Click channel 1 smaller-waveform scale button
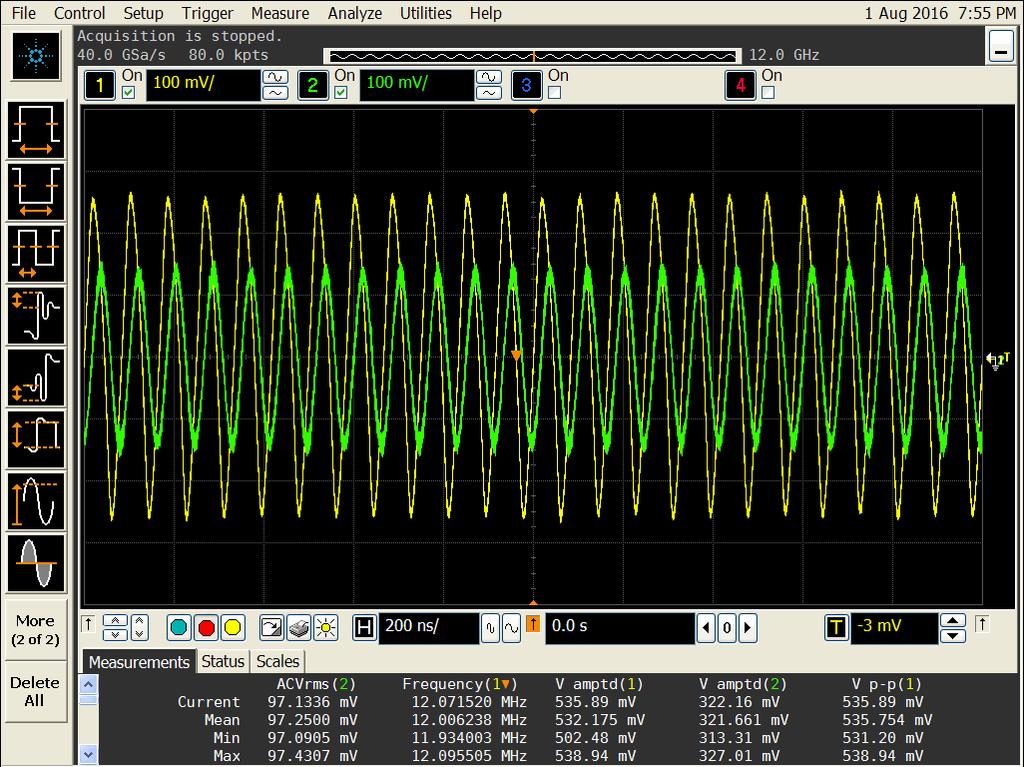The height and width of the screenshot is (767, 1024). point(276,93)
